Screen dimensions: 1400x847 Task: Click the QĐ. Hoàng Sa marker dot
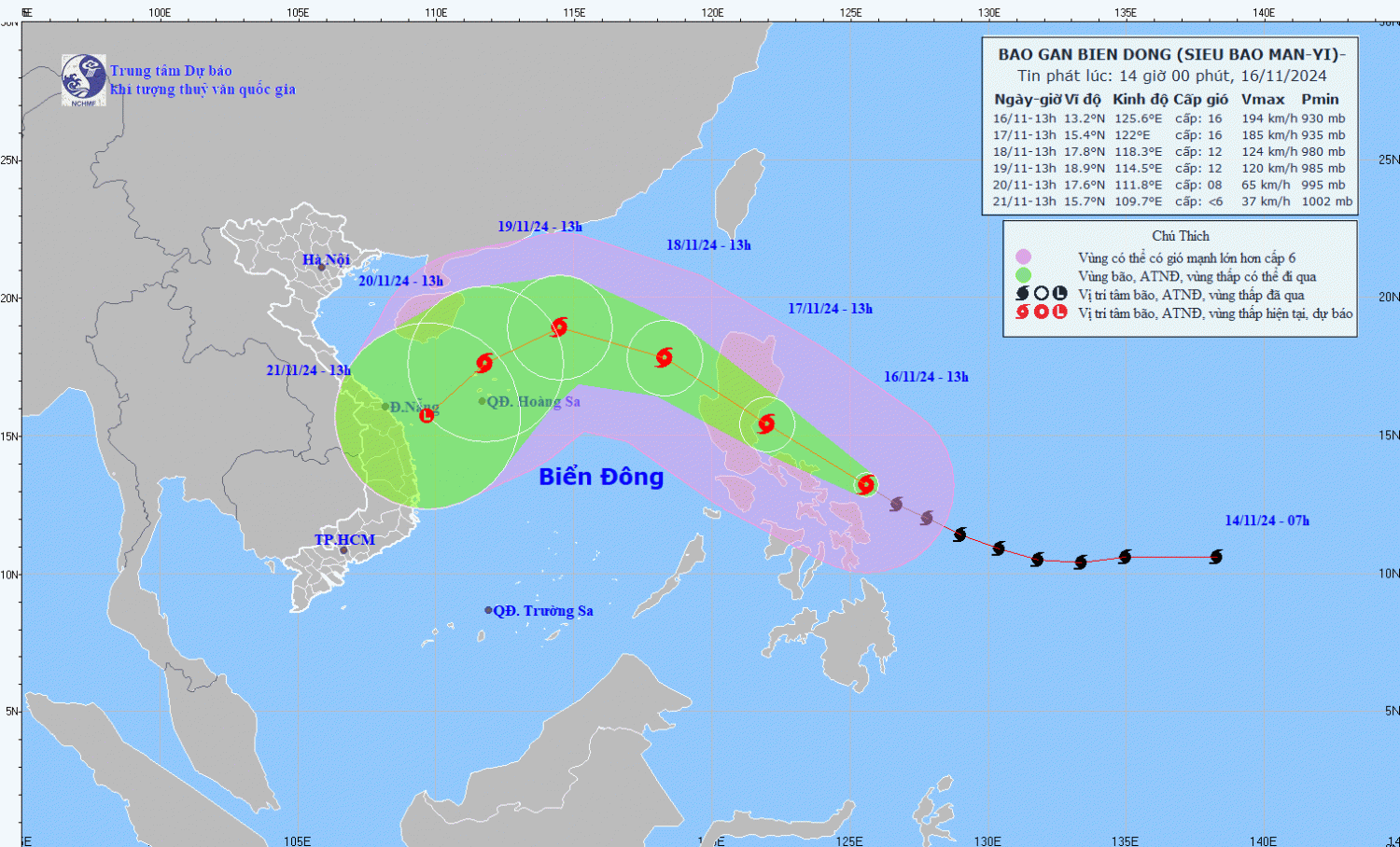click(483, 401)
